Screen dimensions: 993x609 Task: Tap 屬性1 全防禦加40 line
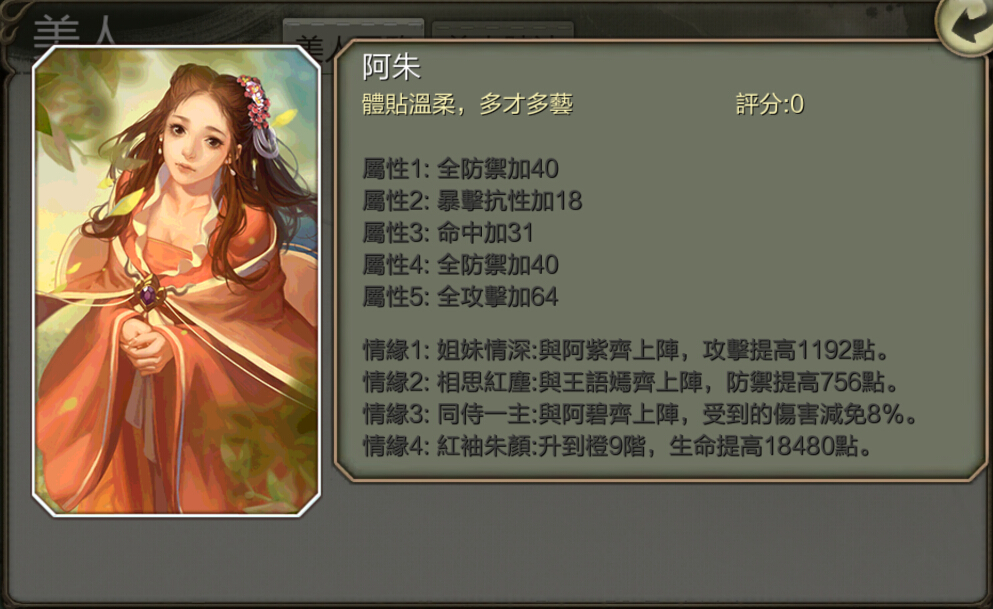point(460,169)
